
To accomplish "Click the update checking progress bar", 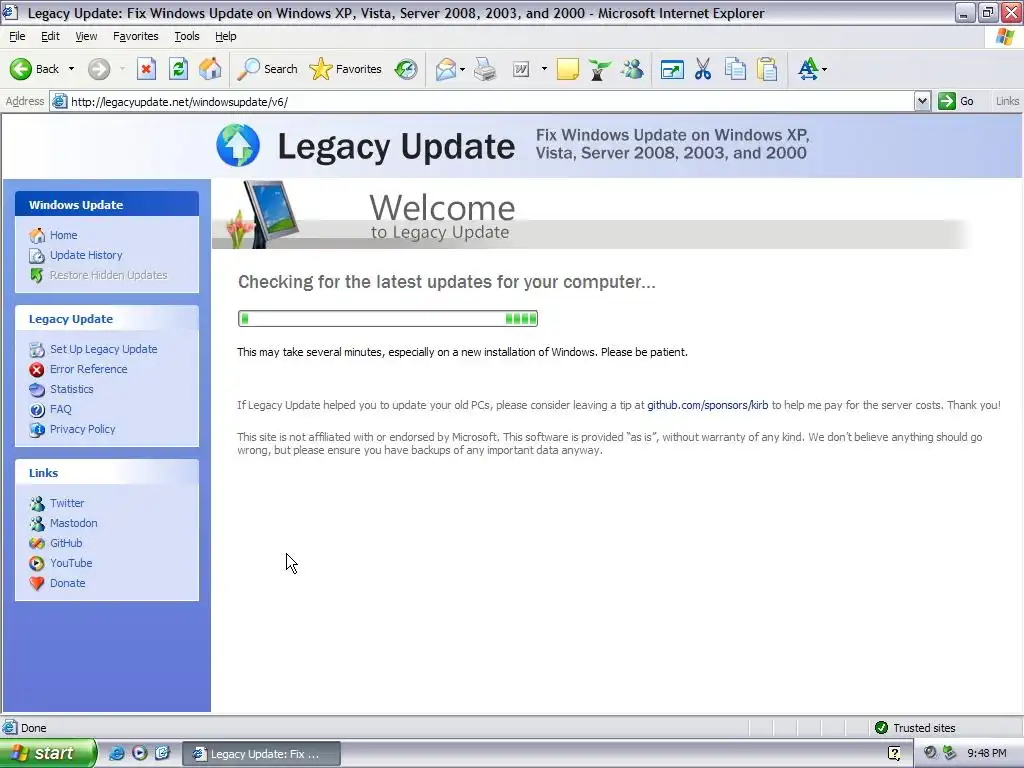I will [388, 319].
